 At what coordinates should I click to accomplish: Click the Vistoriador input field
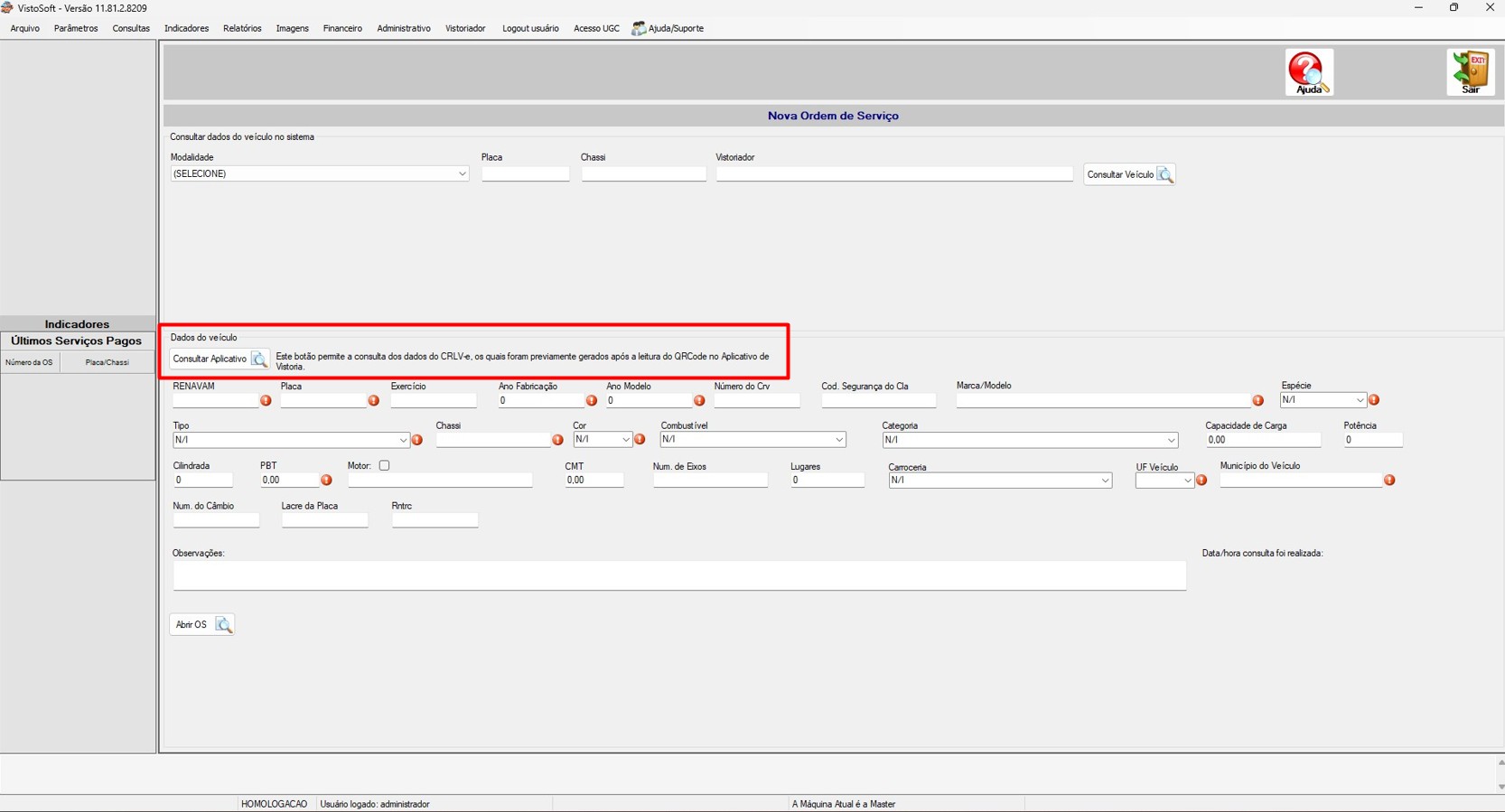click(894, 173)
